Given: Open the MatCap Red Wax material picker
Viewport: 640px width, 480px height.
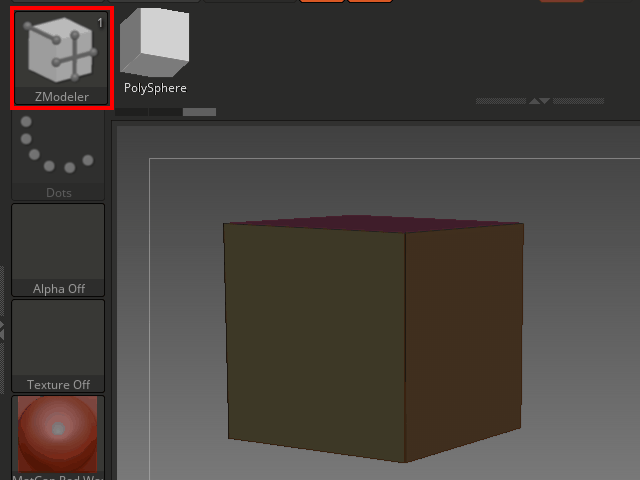Looking at the screenshot, I should tap(58, 435).
